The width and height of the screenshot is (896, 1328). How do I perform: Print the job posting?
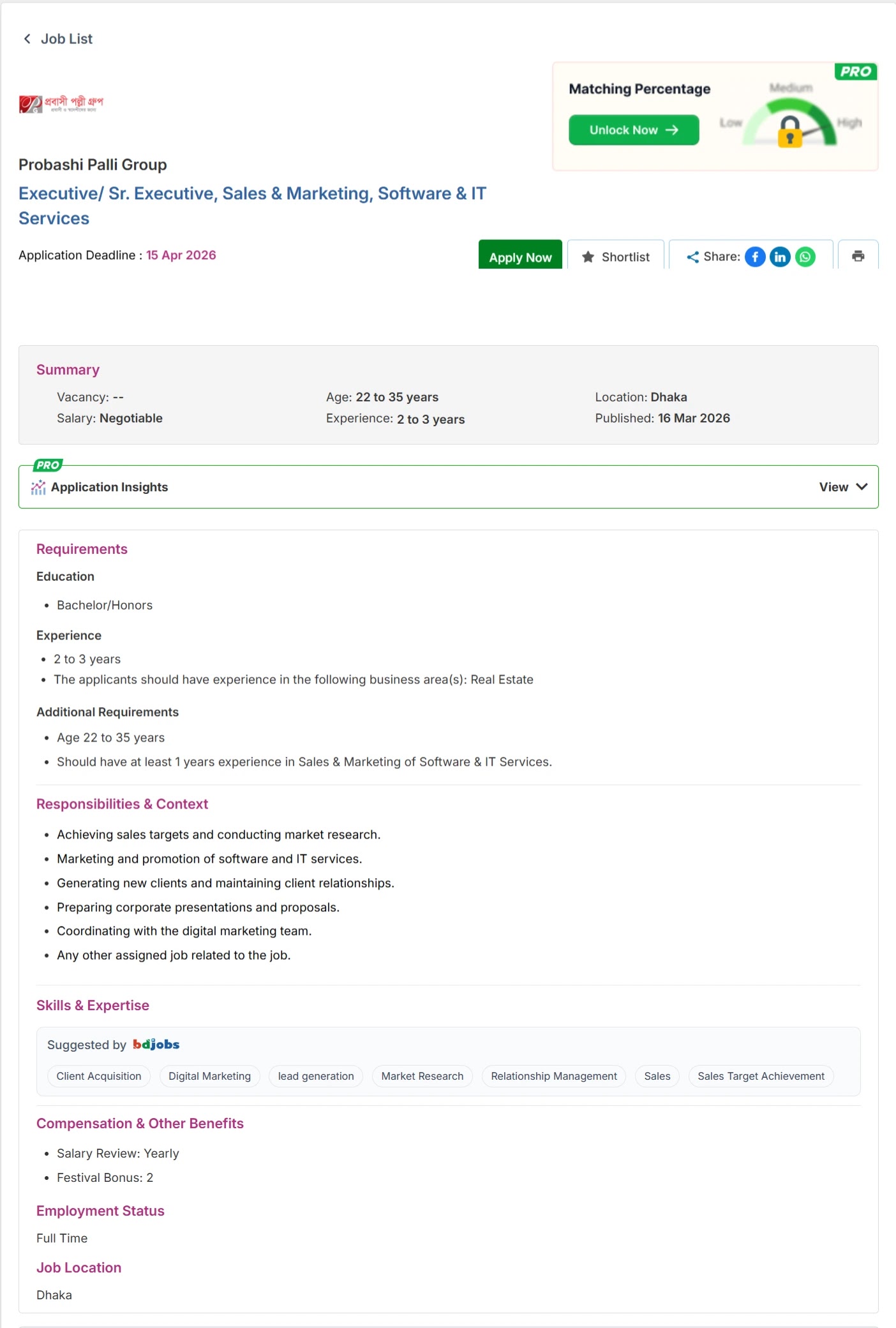click(x=858, y=256)
